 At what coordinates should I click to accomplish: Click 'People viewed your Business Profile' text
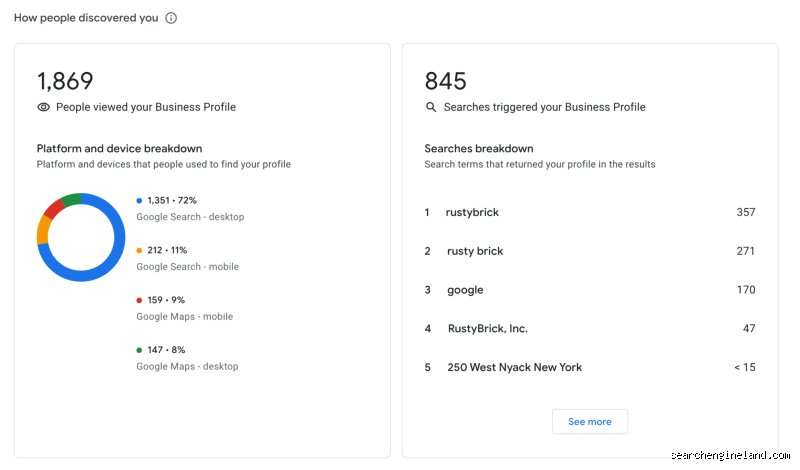click(146, 107)
